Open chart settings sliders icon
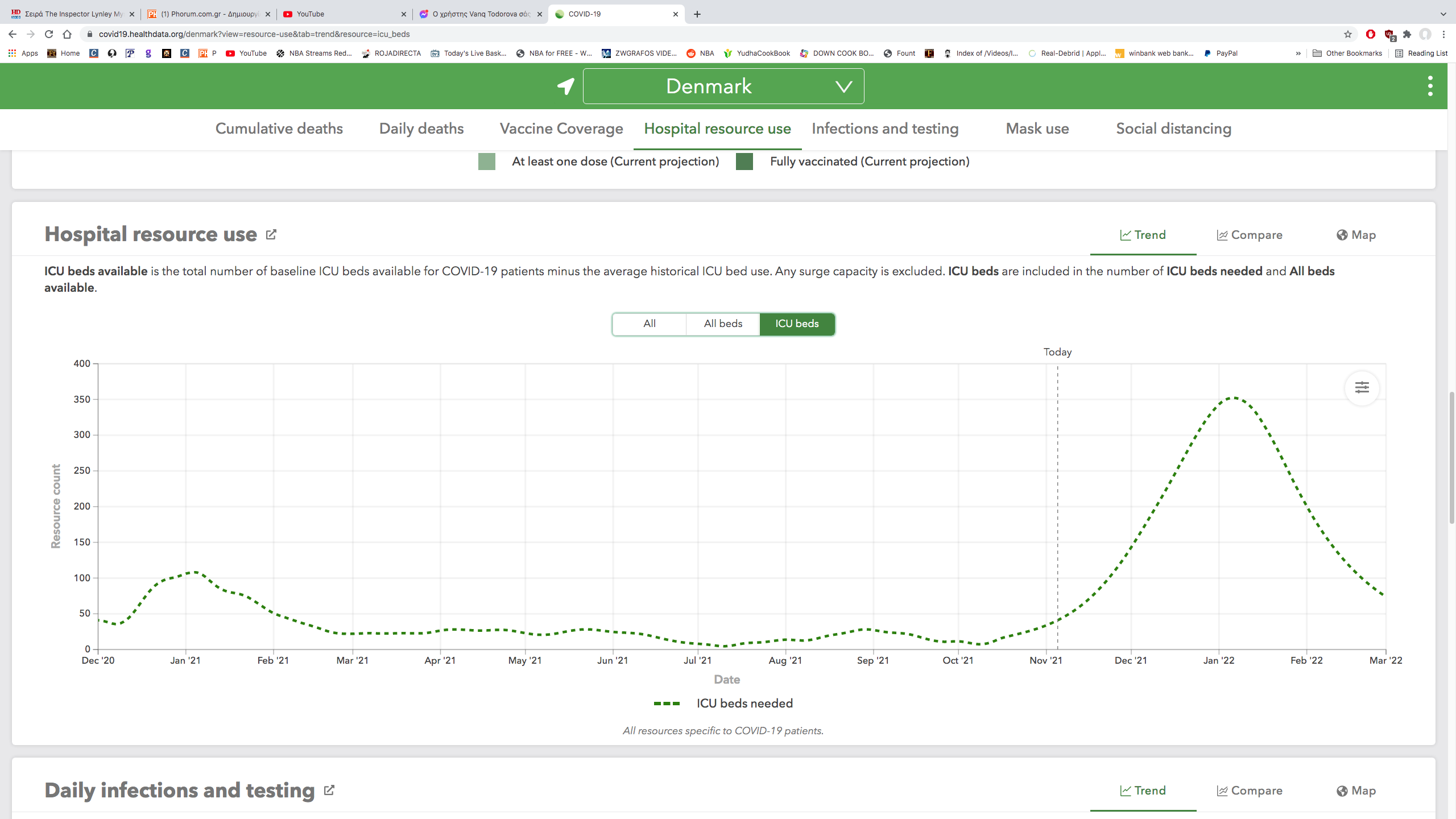Viewport: 1456px width, 819px height. 1362,388
